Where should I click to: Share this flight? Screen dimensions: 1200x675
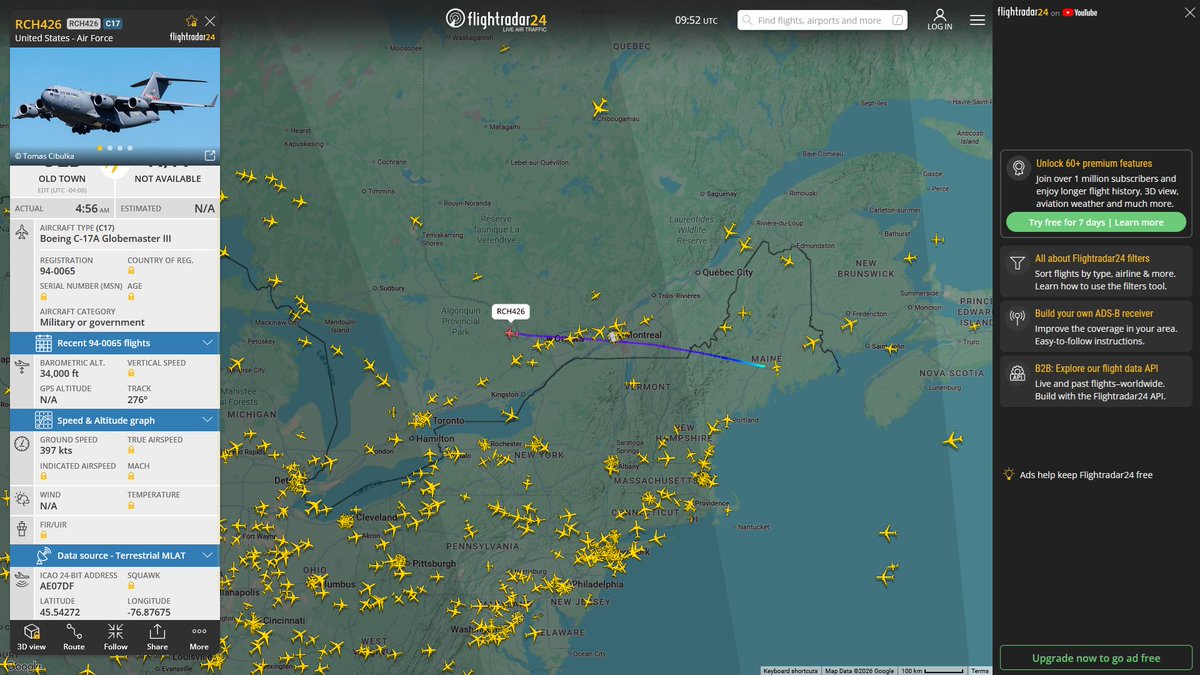(x=157, y=637)
